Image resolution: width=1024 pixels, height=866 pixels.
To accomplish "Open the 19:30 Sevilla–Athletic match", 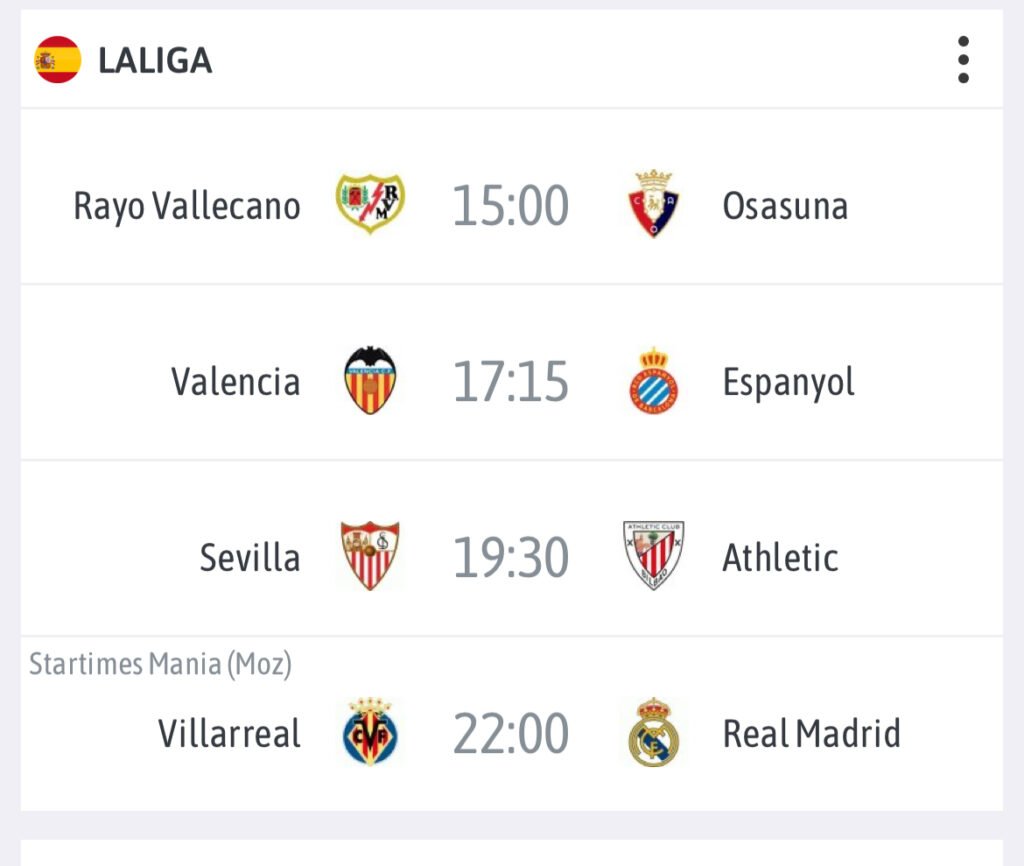I will pyautogui.click(x=511, y=558).
